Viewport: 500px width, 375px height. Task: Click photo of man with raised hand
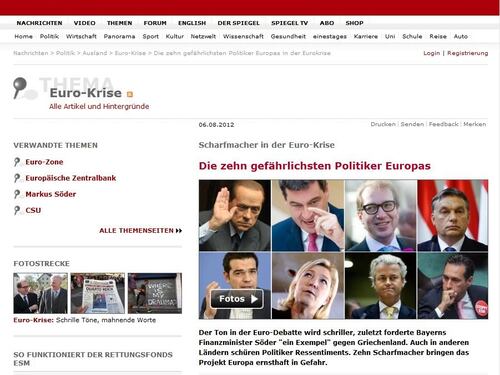tap(235, 215)
